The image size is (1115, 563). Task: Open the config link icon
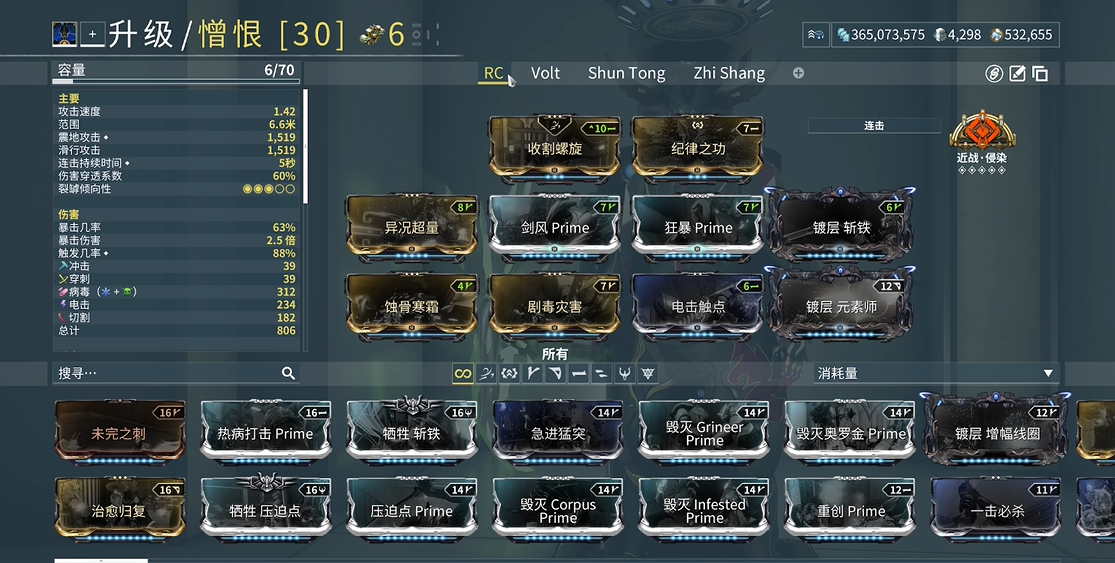pyautogui.click(x=994, y=73)
